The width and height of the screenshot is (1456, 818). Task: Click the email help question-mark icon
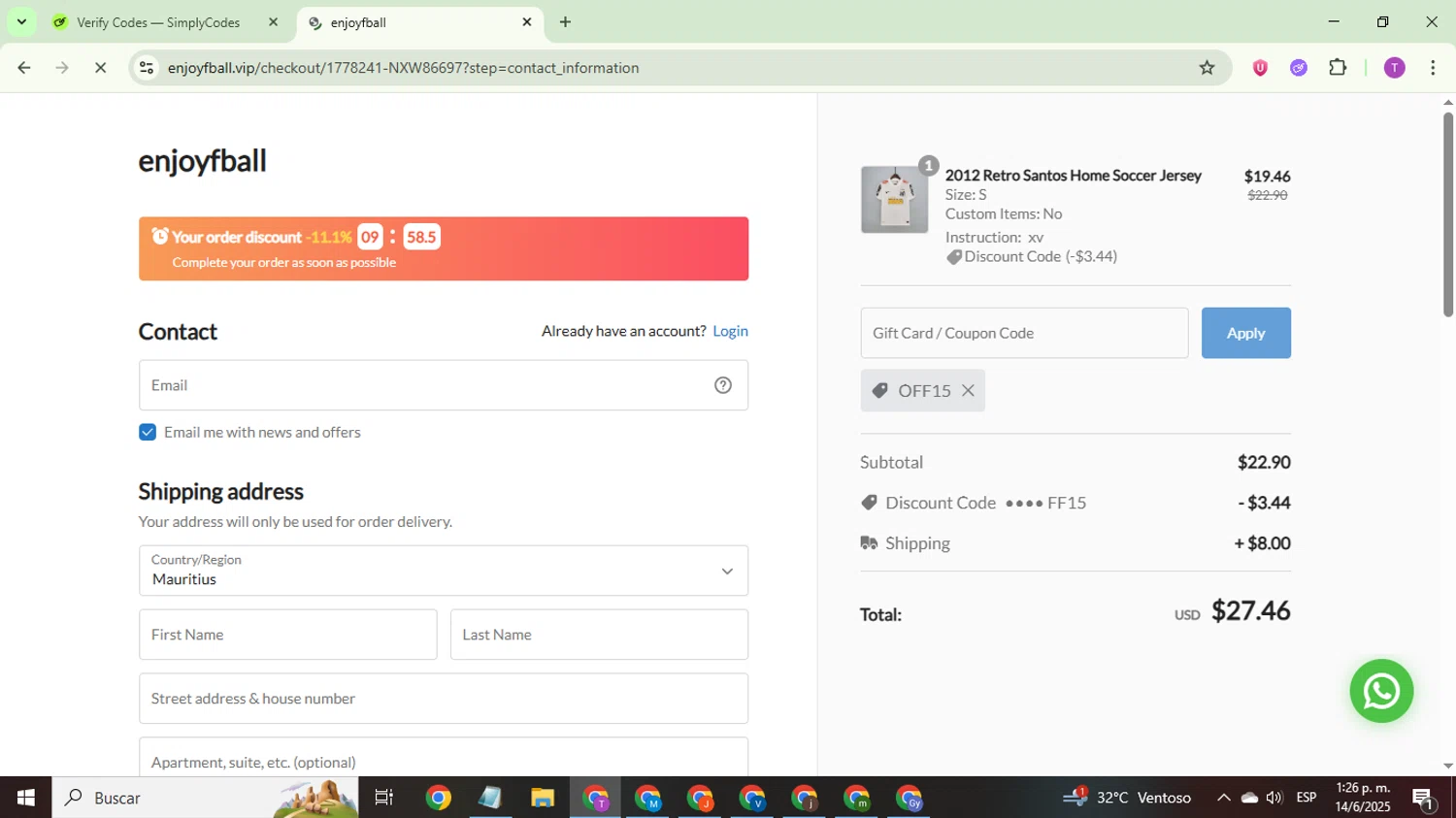723,385
